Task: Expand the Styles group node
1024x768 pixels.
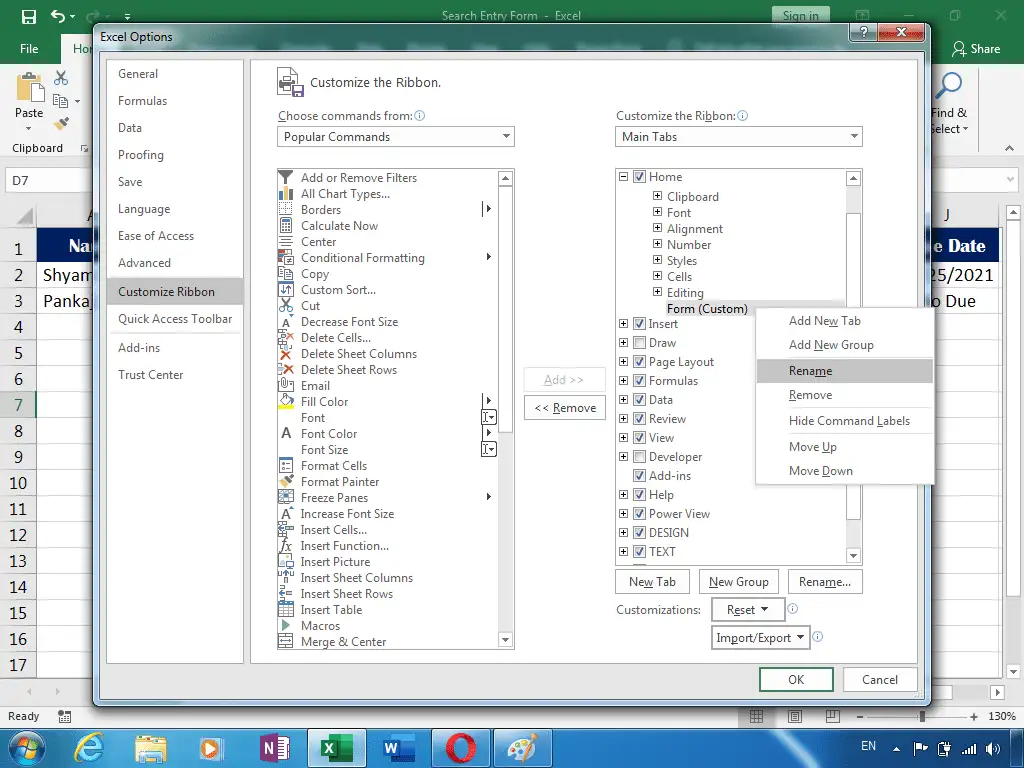Action: [657, 259]
